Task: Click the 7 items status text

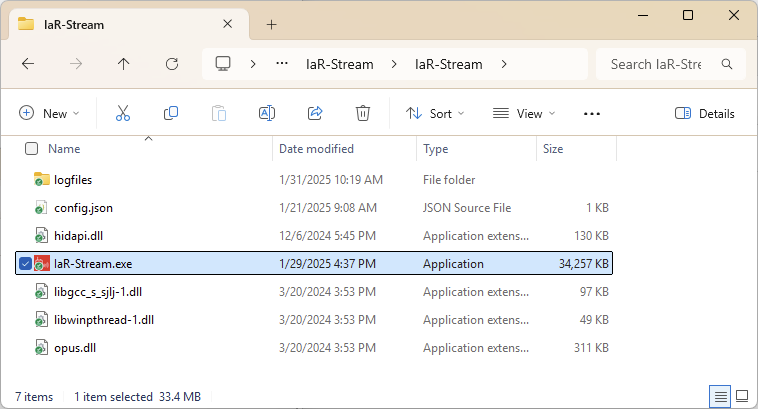Action: click(34, 397)
